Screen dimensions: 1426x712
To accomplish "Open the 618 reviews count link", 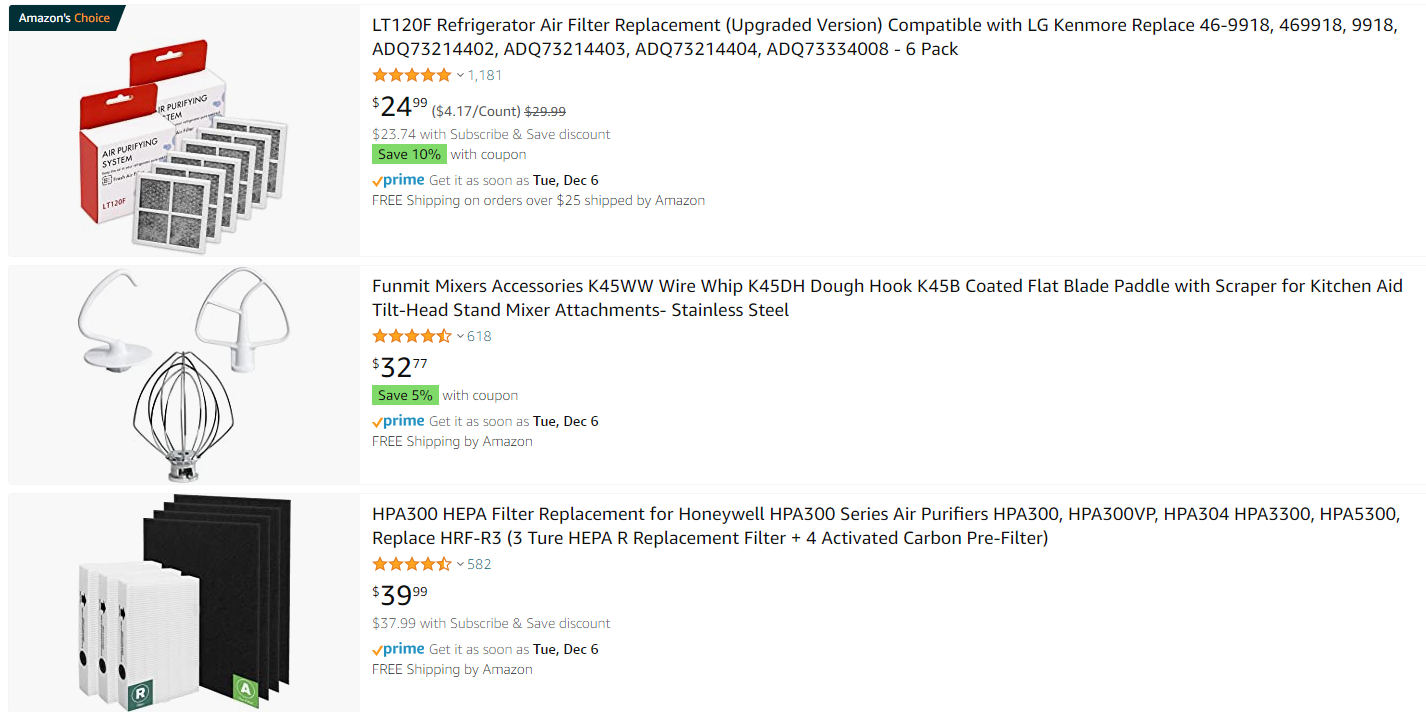I will click(x=479, y=336).
